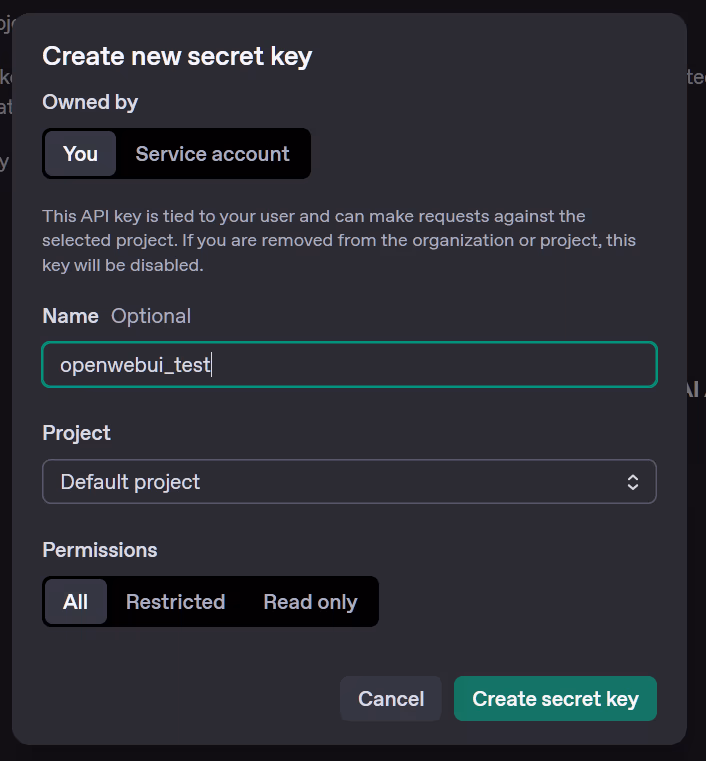Choose Restricted permissions
The height and width of the screenshot is (761, 706).
click(x=175, y=602)
